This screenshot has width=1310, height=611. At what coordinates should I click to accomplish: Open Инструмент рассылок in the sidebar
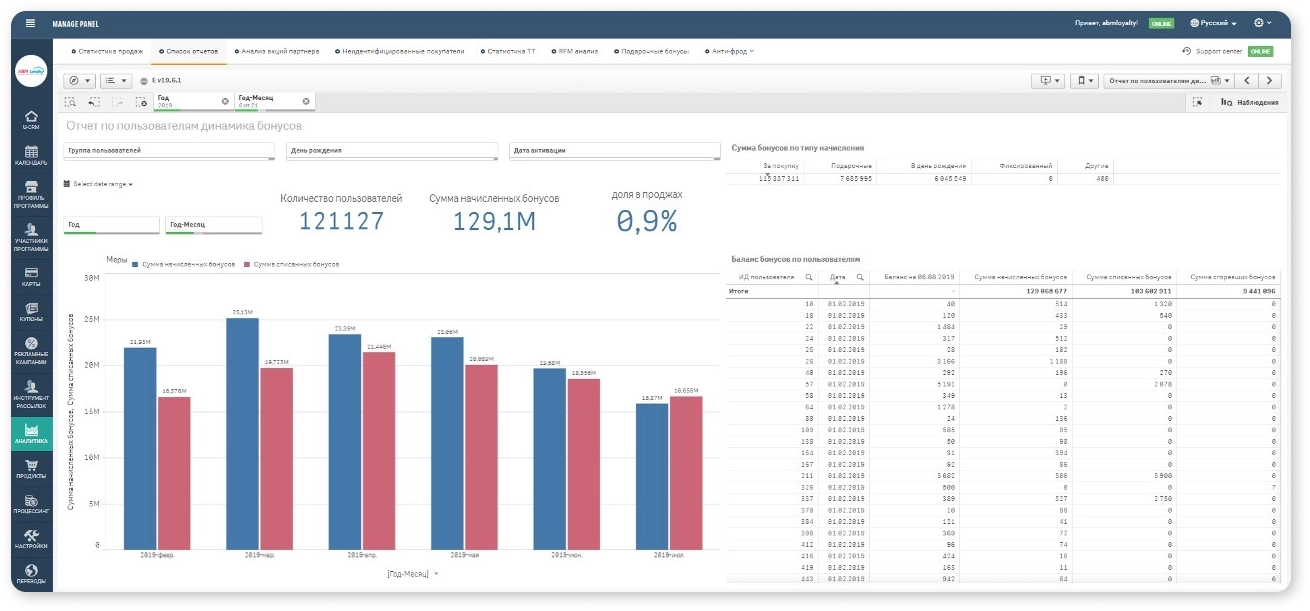coord(31,394)
